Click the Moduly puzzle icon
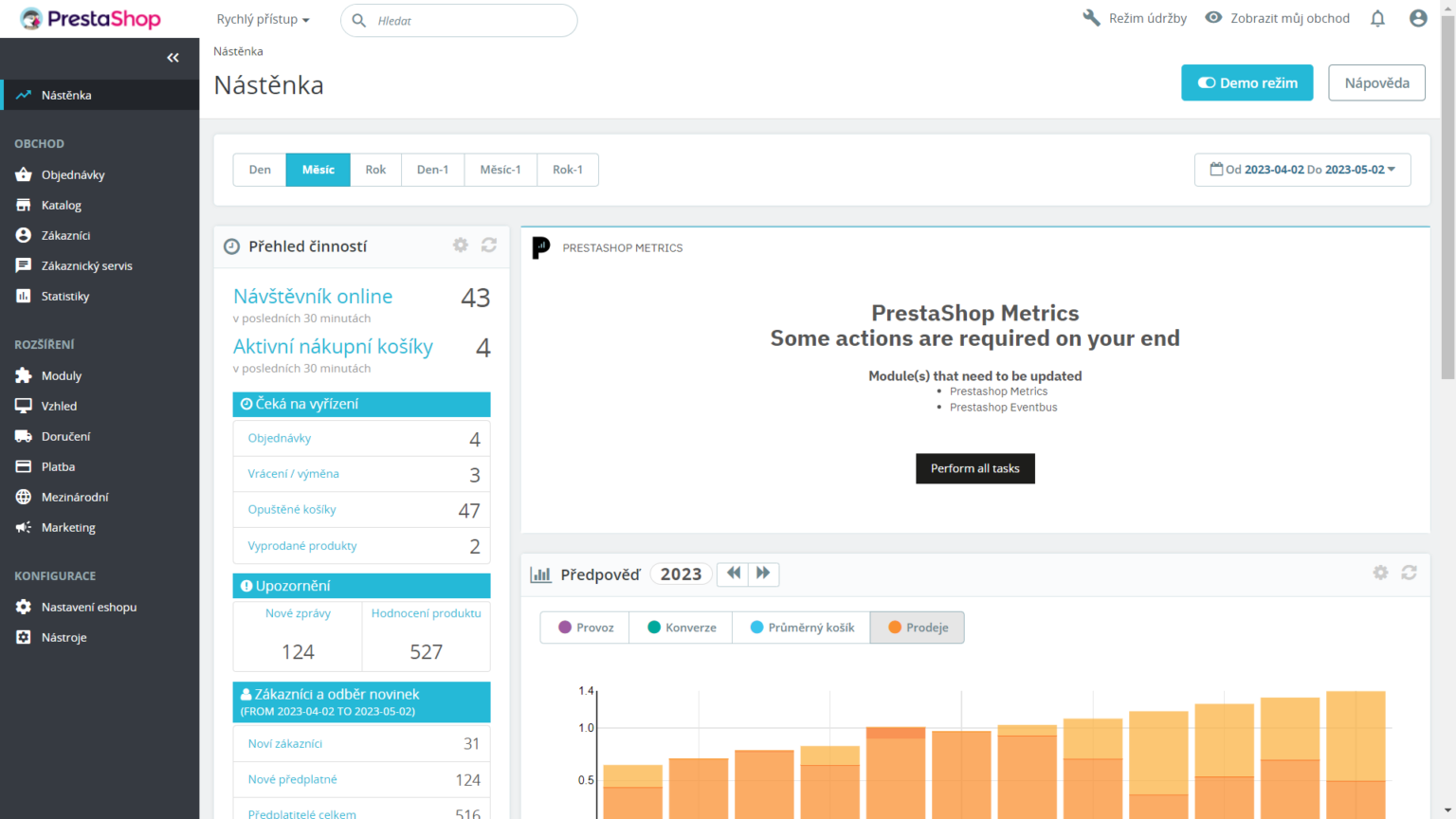The height and width of the screenshot is (819, 1456). click(x=24, y=375)
